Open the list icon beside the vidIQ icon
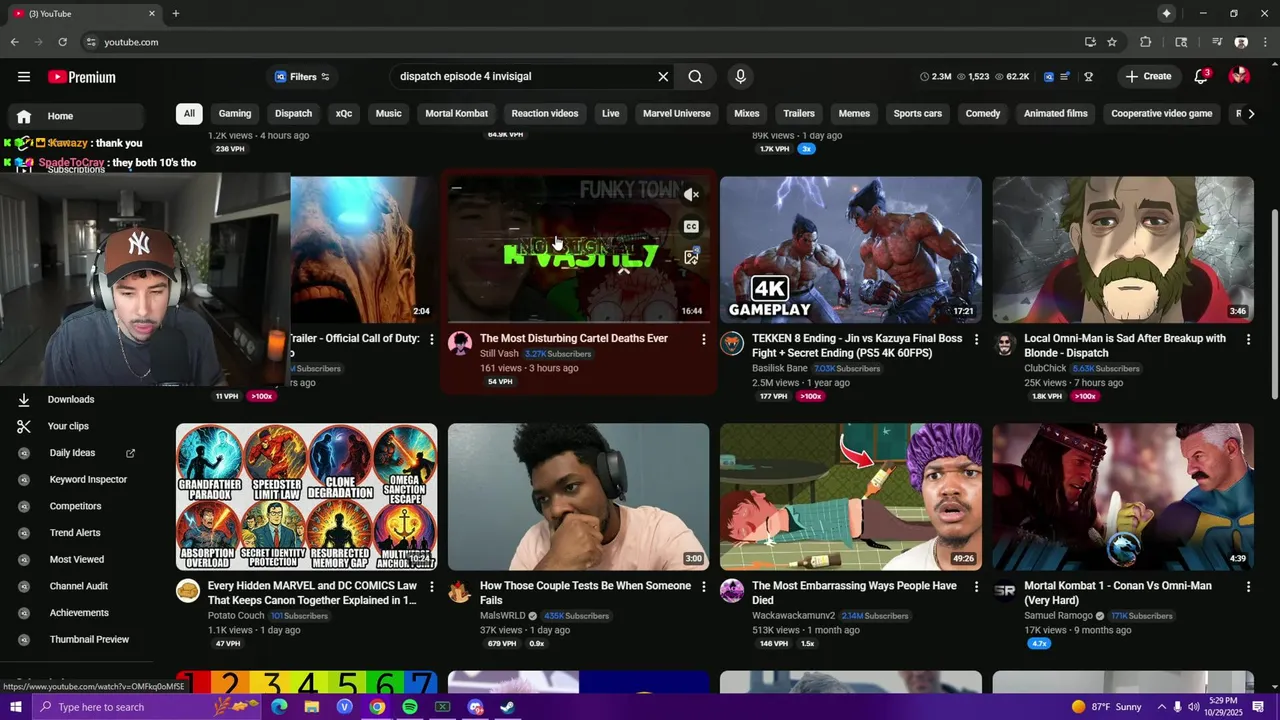 (x=1065, y=77)
